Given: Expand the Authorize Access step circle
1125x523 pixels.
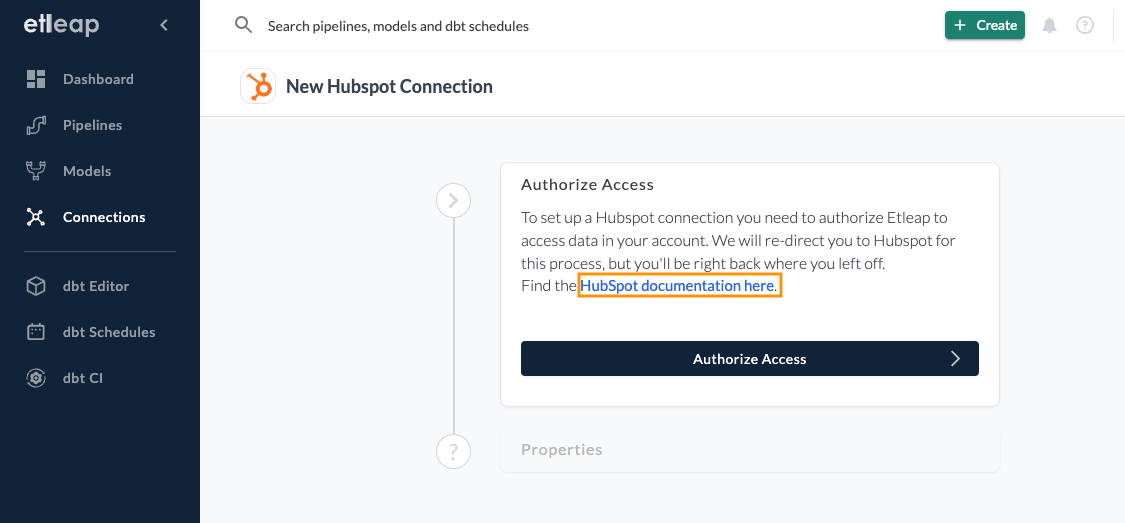Looking at the screenshot, I should [x=453, y=201].
